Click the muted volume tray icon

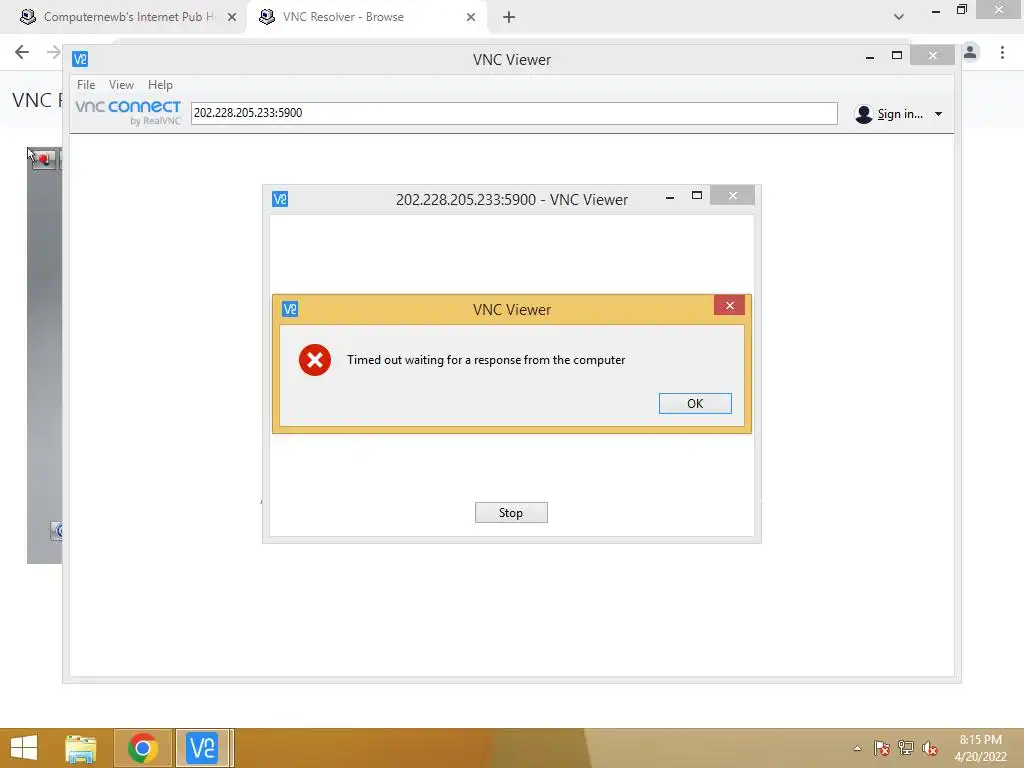[930, 748]
